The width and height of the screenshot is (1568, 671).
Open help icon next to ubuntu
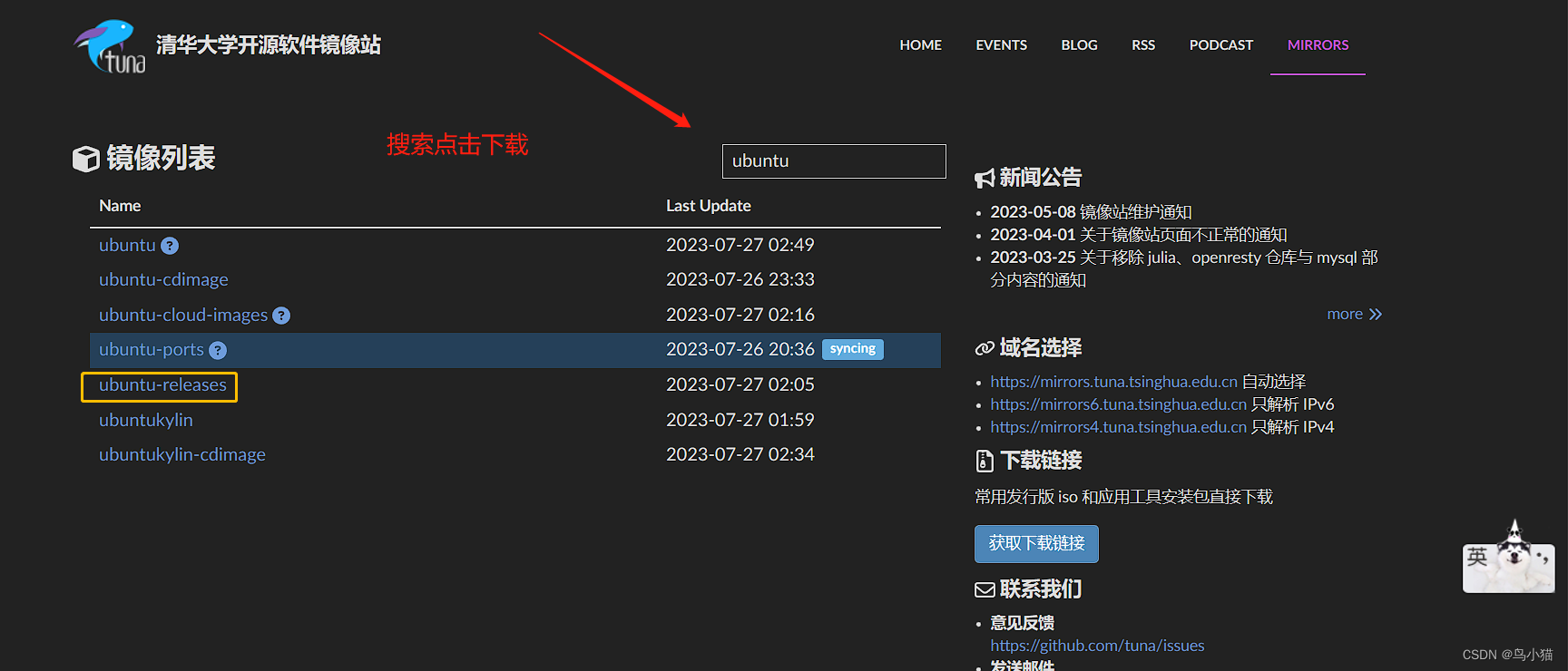pos(170,246)
